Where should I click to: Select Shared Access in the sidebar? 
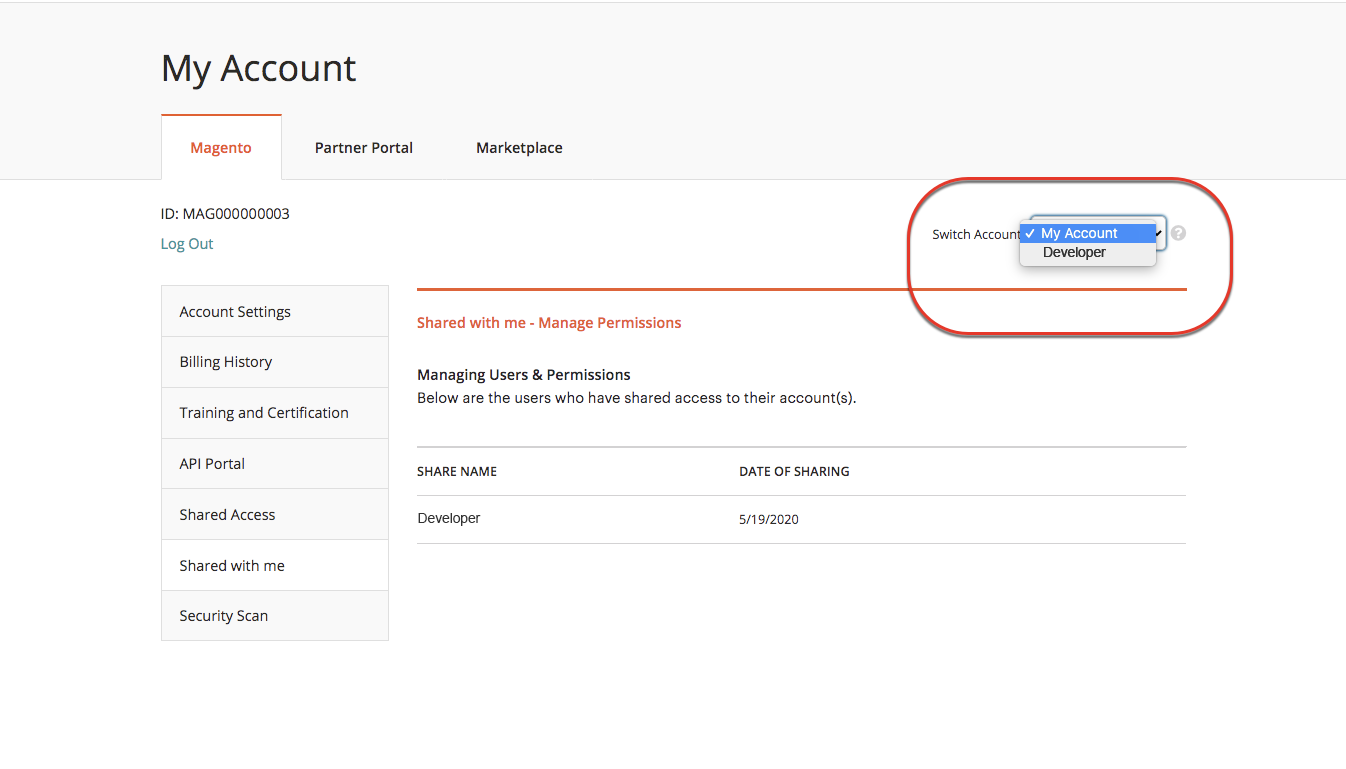[x=275, y=515]
